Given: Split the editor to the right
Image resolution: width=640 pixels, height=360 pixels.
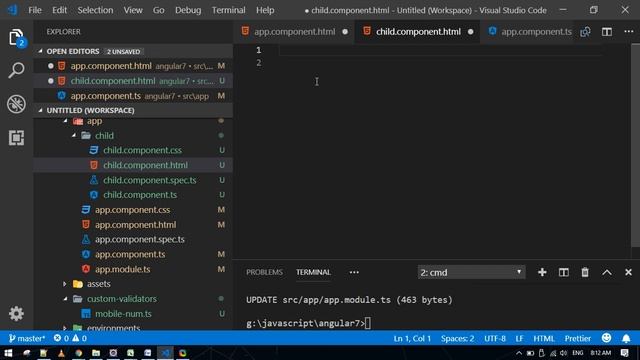Looking at the screenshot, I should coord(607,32).
